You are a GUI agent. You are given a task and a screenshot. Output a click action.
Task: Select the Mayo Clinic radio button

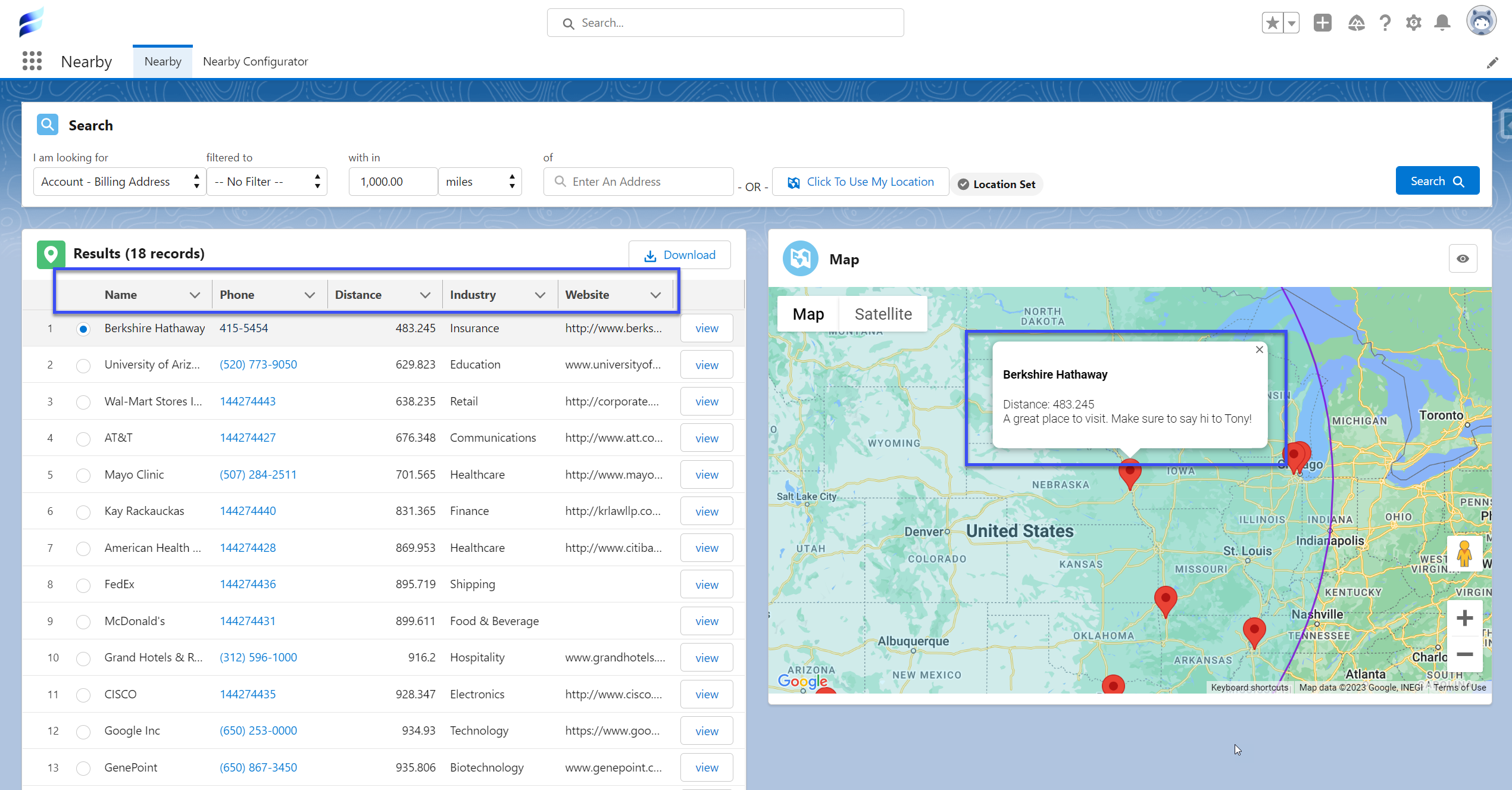83,475
